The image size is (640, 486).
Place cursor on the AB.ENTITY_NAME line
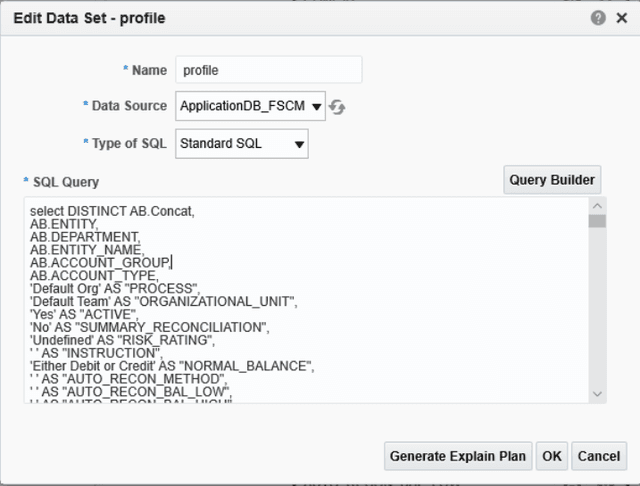point(86,249)
